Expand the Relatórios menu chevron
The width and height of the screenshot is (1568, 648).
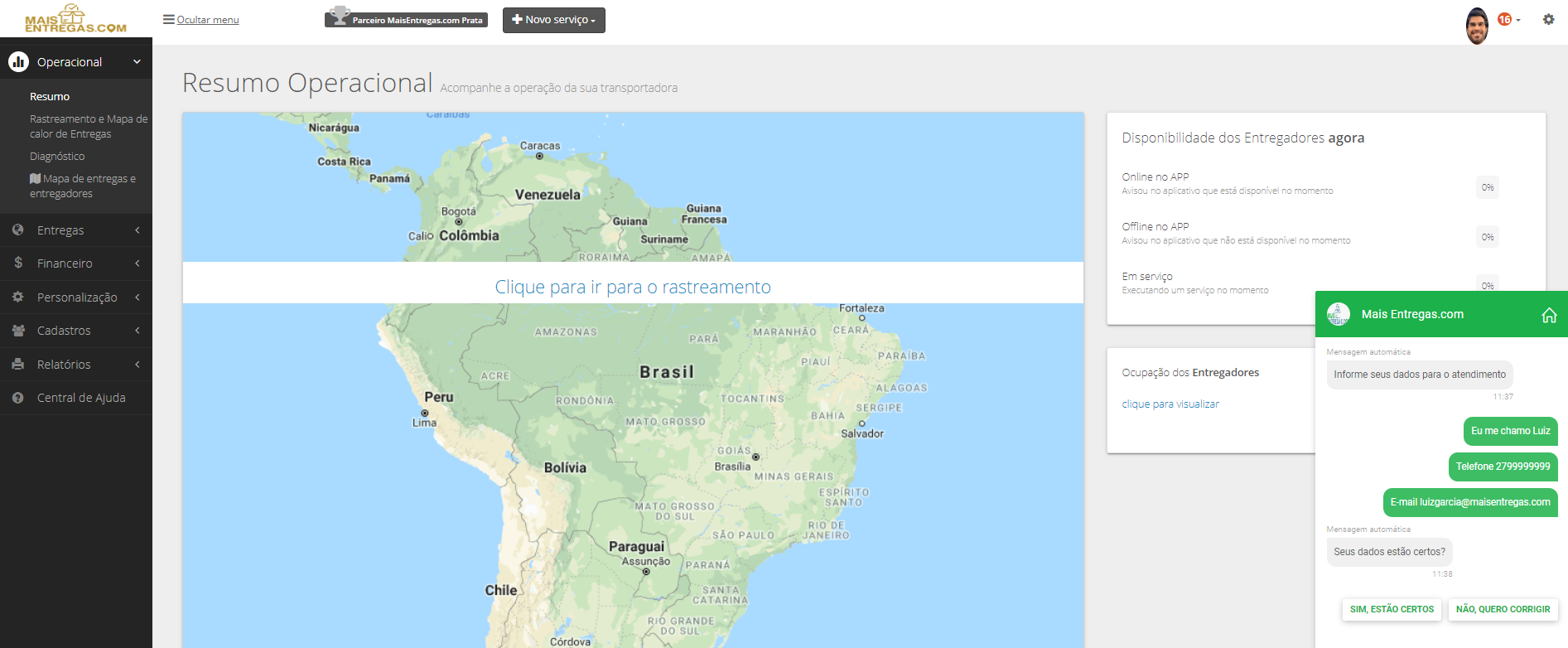[x=138, y=365]
